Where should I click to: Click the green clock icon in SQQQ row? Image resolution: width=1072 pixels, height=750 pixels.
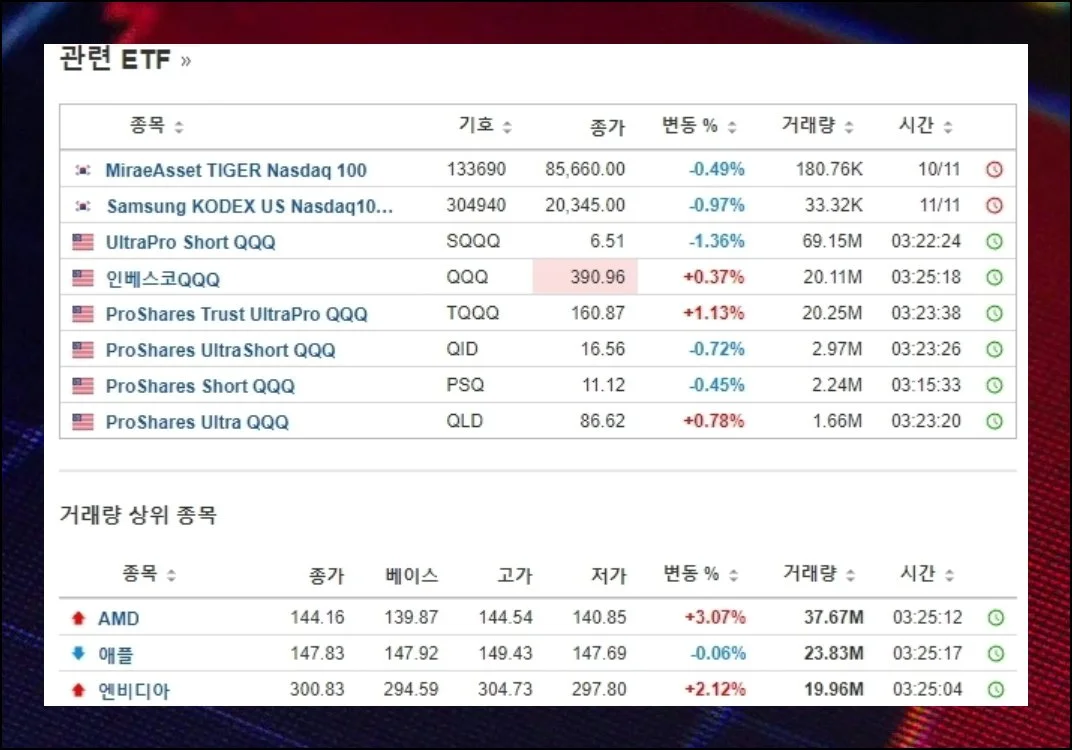[994, 242]
